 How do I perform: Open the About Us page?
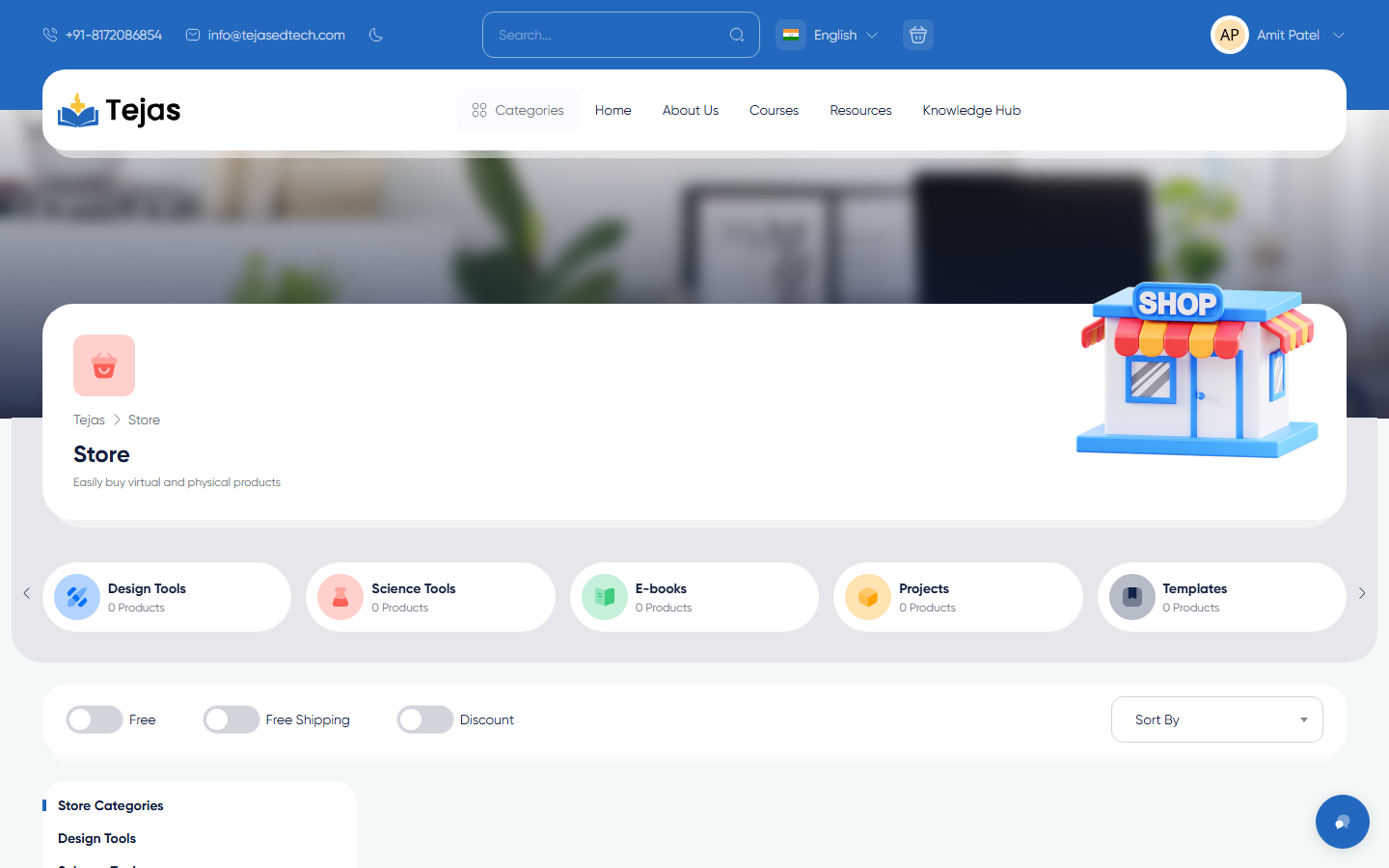click(691, 110)
